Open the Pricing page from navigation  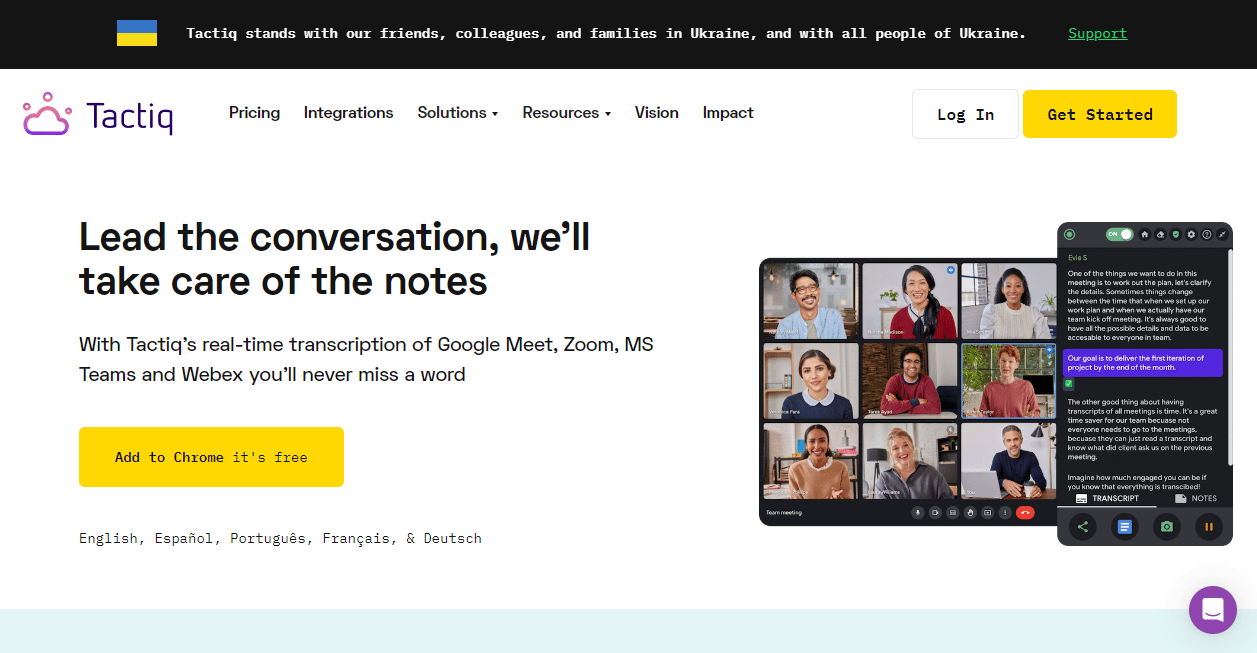[254, 113]
